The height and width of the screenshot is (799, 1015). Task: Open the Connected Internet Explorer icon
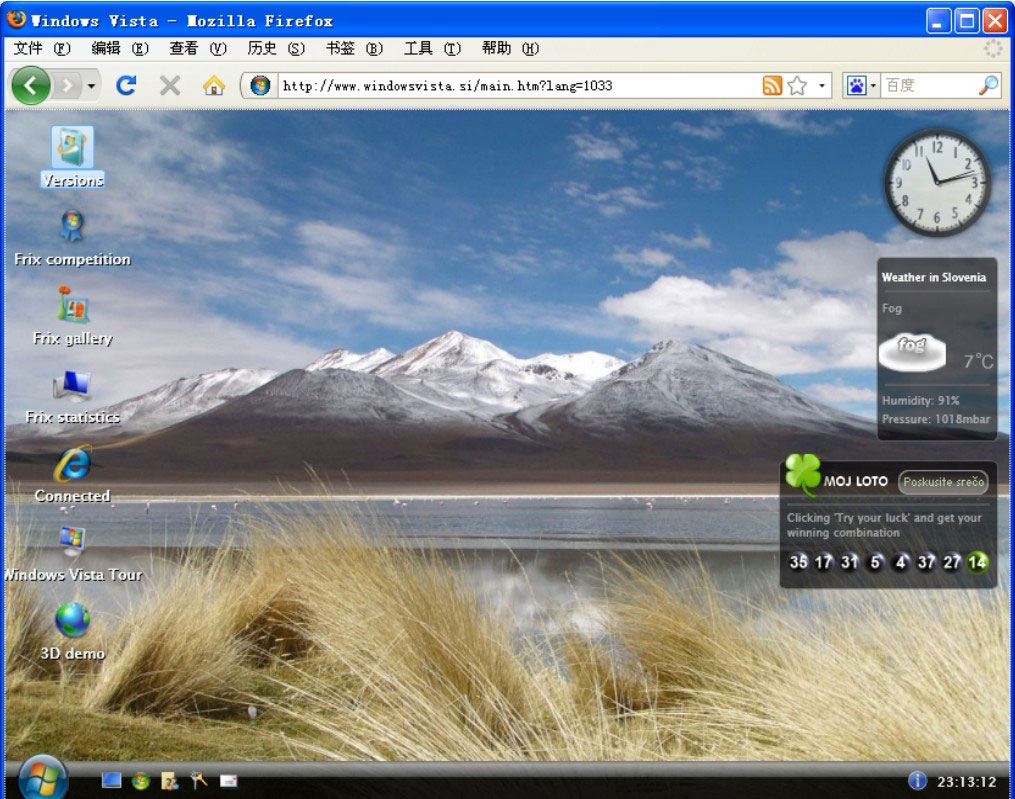point(72,475)
